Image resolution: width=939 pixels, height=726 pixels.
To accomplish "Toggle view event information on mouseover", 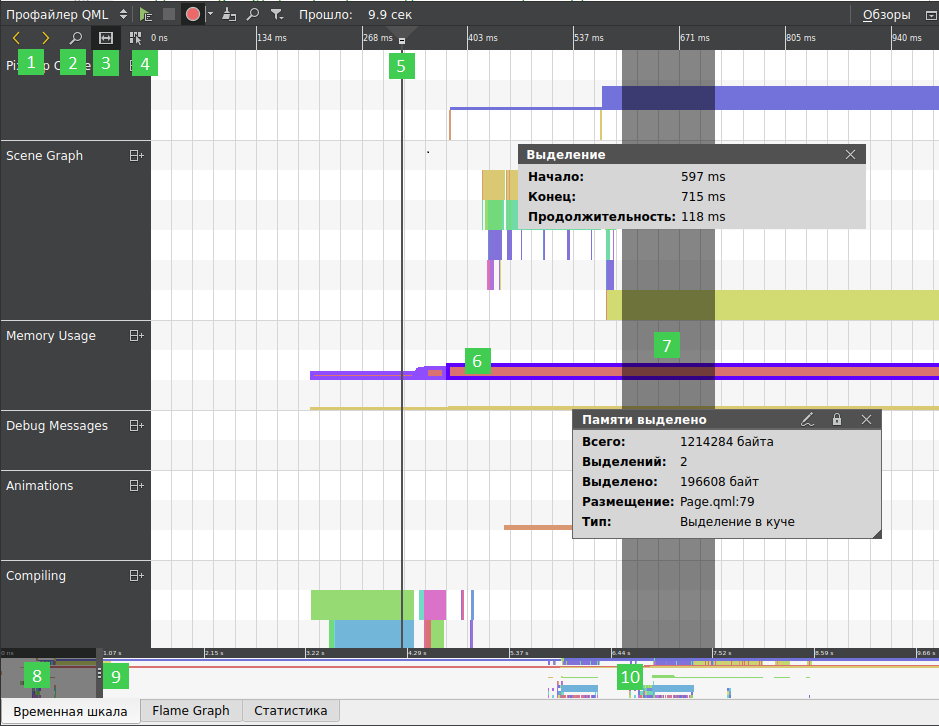I will point(135,38).
